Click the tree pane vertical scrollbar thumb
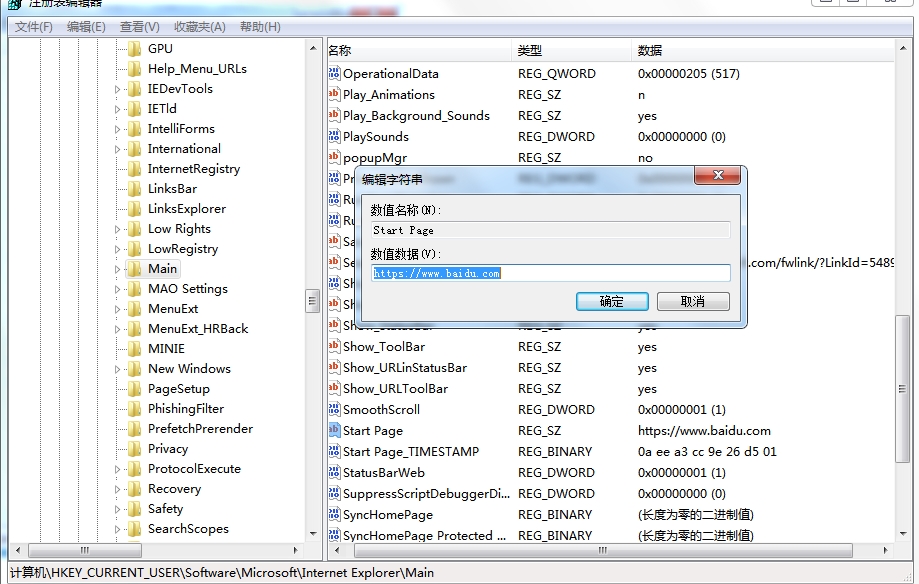Screen dimensions: 919x584 312,301
